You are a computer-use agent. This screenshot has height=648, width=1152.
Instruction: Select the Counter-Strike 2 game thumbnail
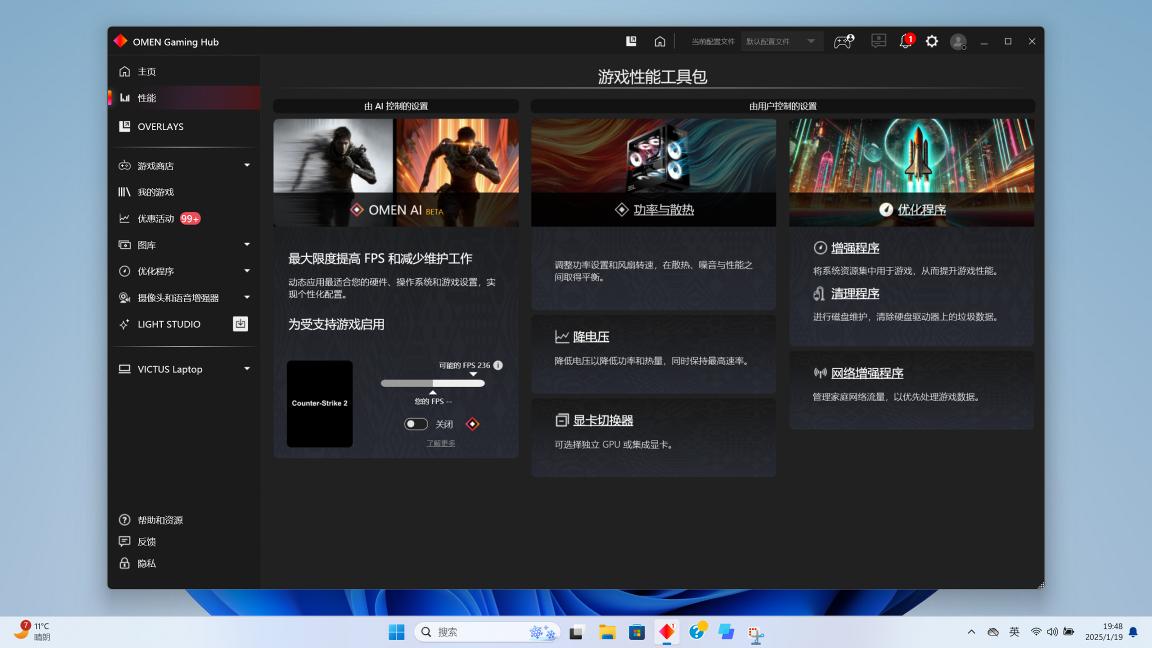coord(320,404)
